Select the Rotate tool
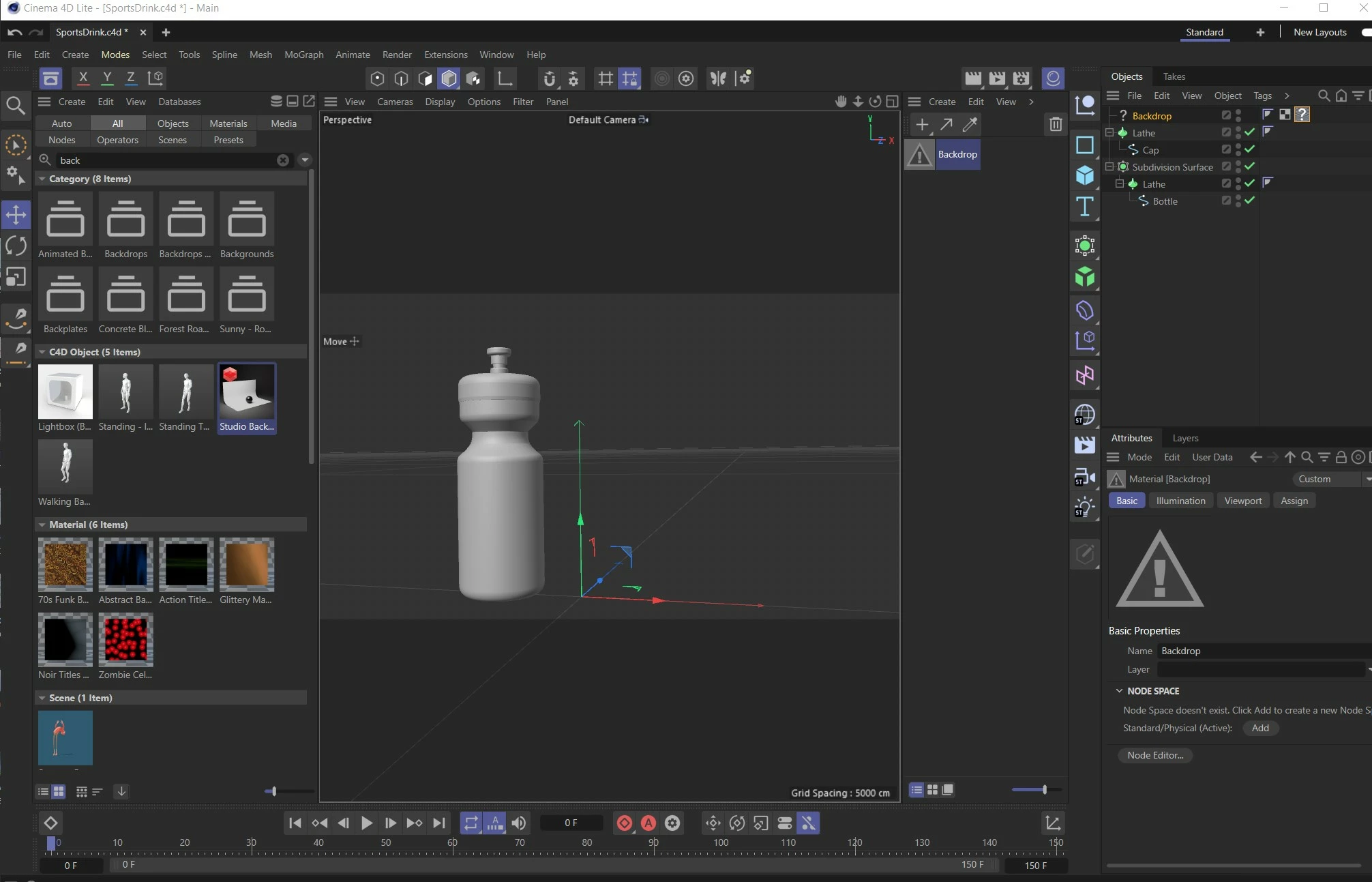 click(16, 246)
